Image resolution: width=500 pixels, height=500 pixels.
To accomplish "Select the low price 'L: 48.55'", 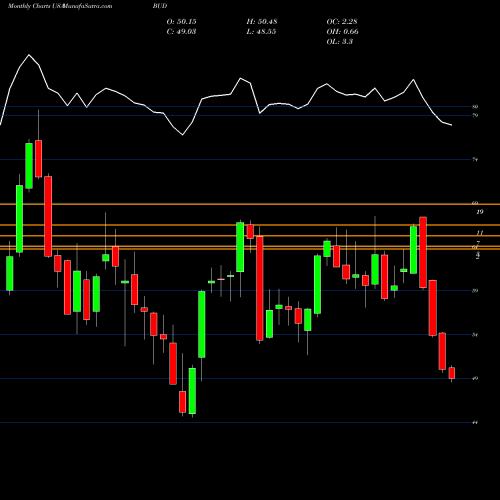I will [x=261, y=31].
